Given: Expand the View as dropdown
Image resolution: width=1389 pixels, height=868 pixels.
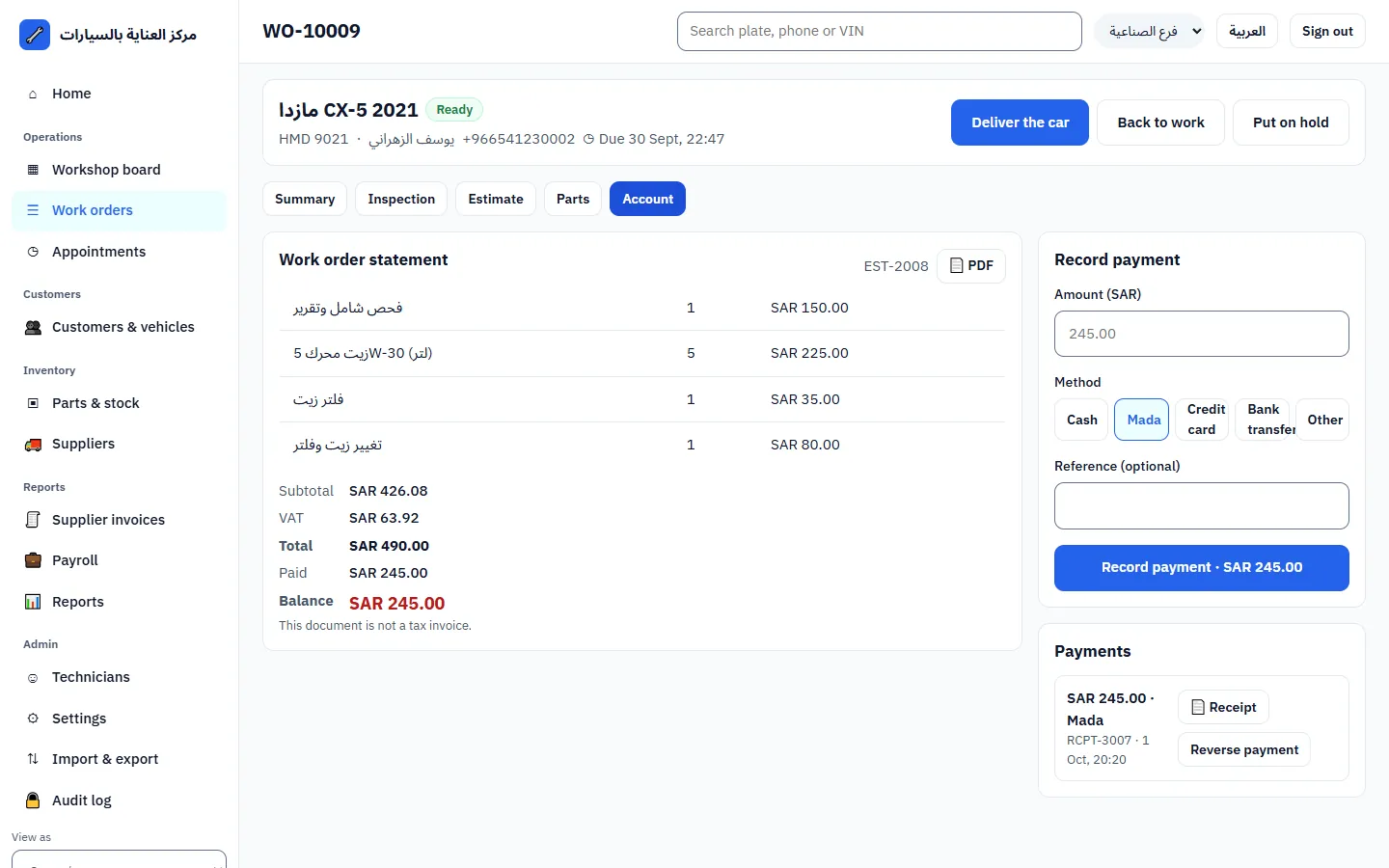Looking at the screenshot, I should click(x=119, y=858).
